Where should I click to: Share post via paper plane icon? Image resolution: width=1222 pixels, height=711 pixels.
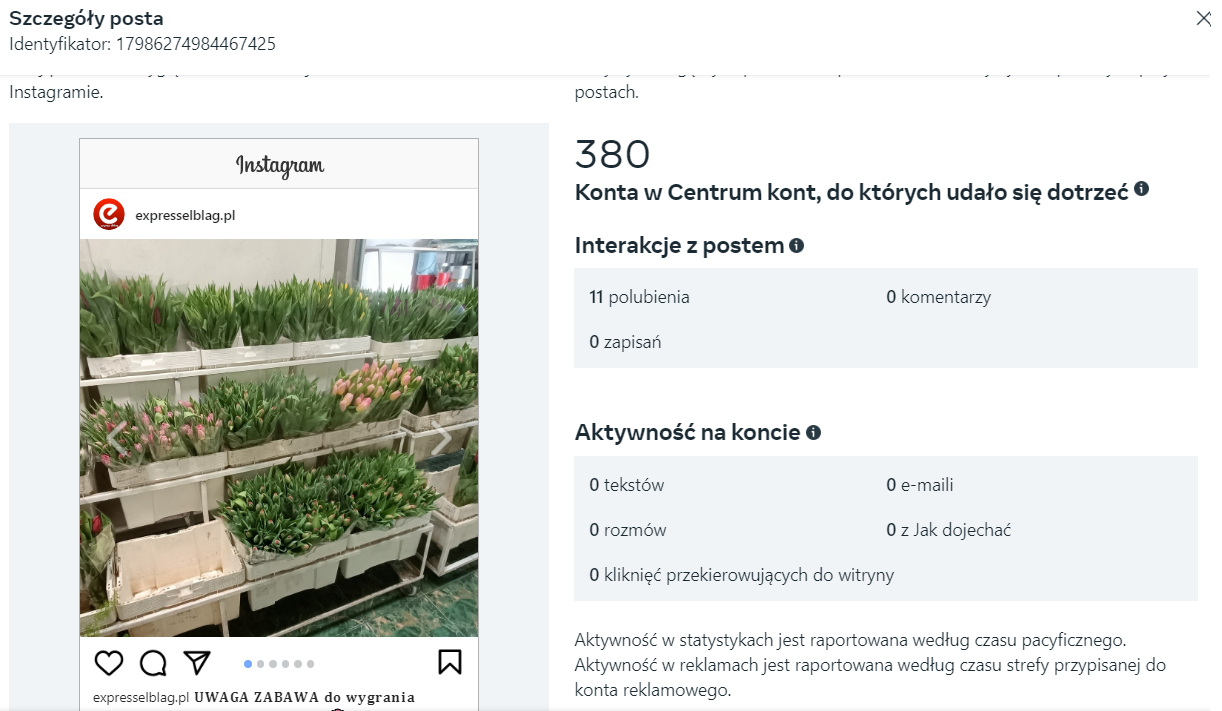pos(197,662)
